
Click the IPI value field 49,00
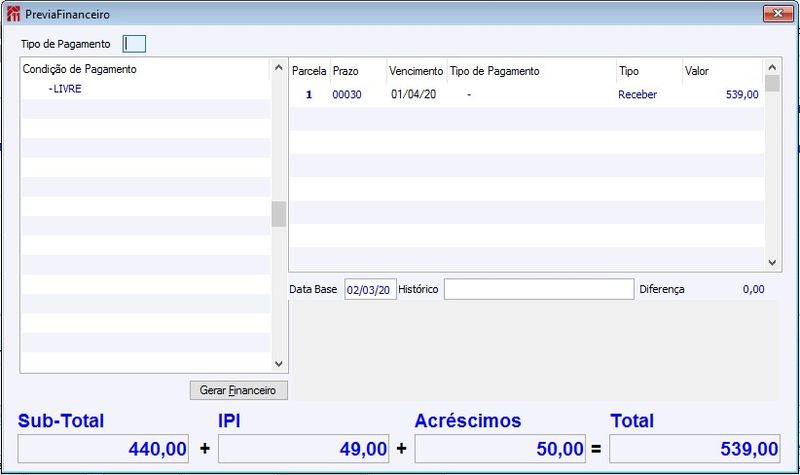coord(304,449)
